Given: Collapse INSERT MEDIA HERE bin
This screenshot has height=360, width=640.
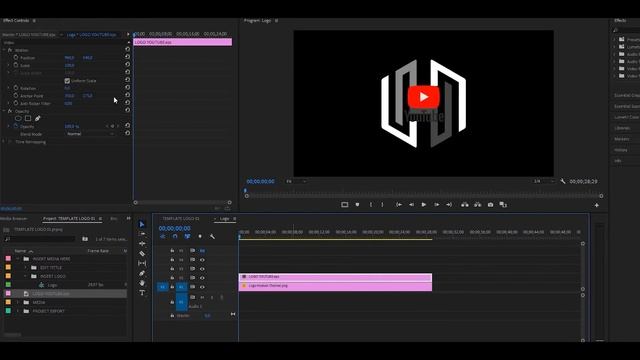Looking at the screenshot, I should point(18,259).
